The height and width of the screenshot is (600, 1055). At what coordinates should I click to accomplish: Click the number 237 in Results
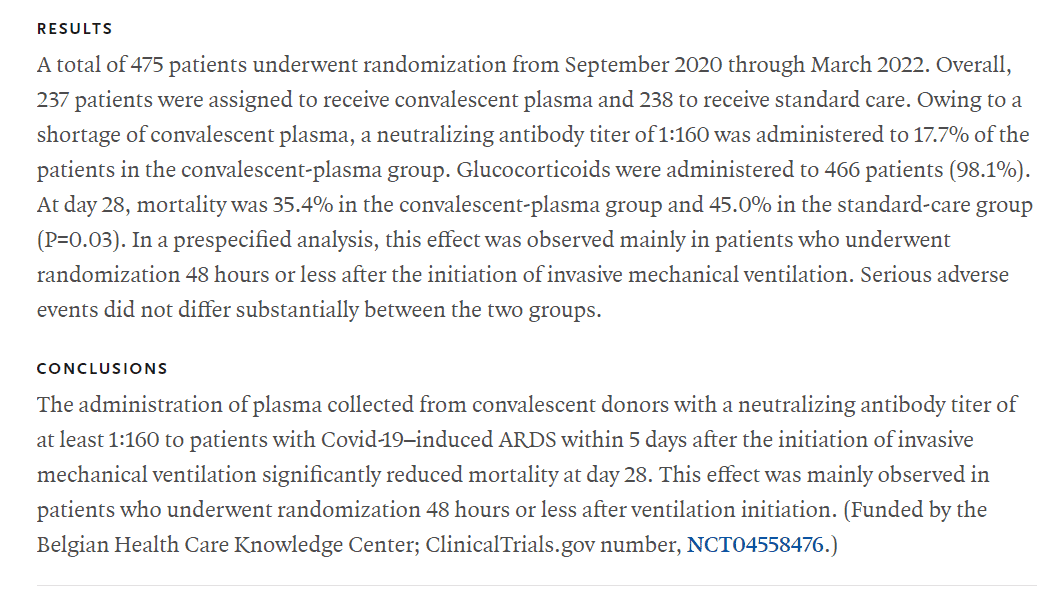click(54, 100)
